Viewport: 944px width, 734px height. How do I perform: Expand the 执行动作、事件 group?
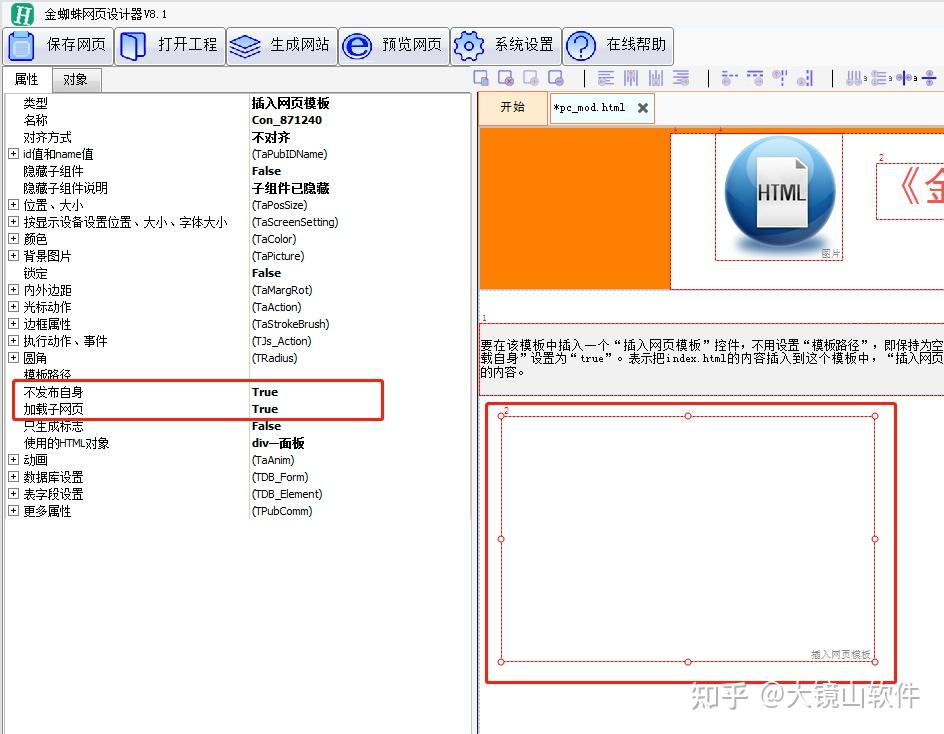pyautogui.click(x=13, y=340)
